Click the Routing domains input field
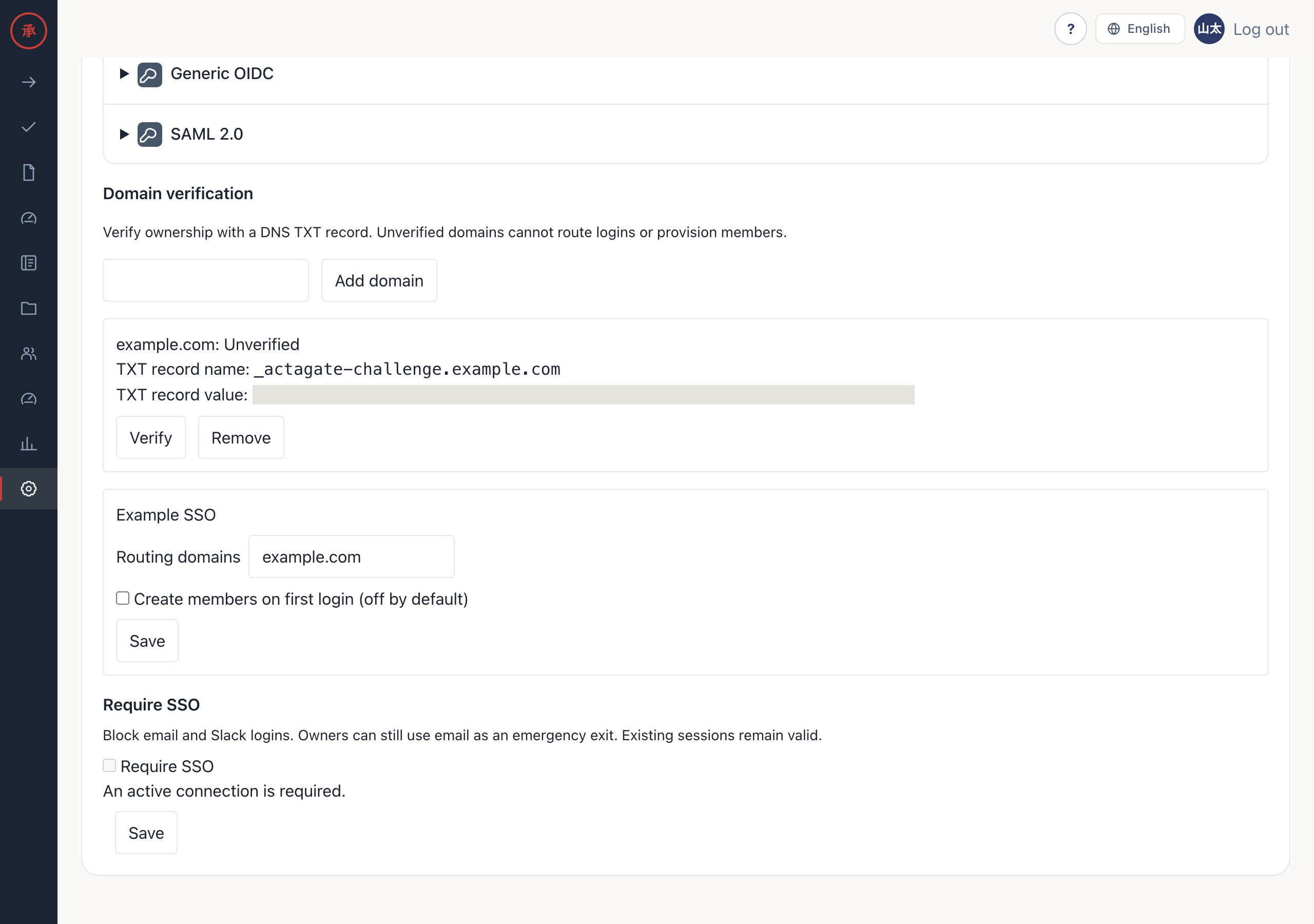This screenshot has width=1314, height=924. [352, 556]
